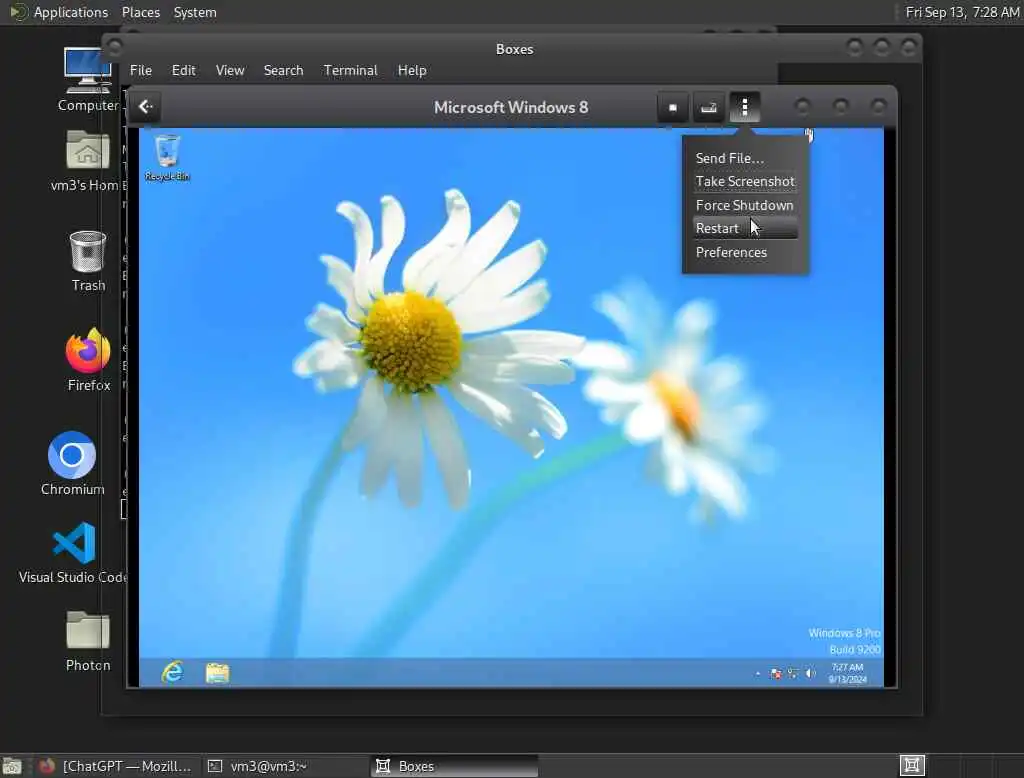The height and width of the screenshot is (778, 1024).
Task: Switch to Boxes window in bottom taskbar
Action: pyautogui.click(x=455, y=766)
